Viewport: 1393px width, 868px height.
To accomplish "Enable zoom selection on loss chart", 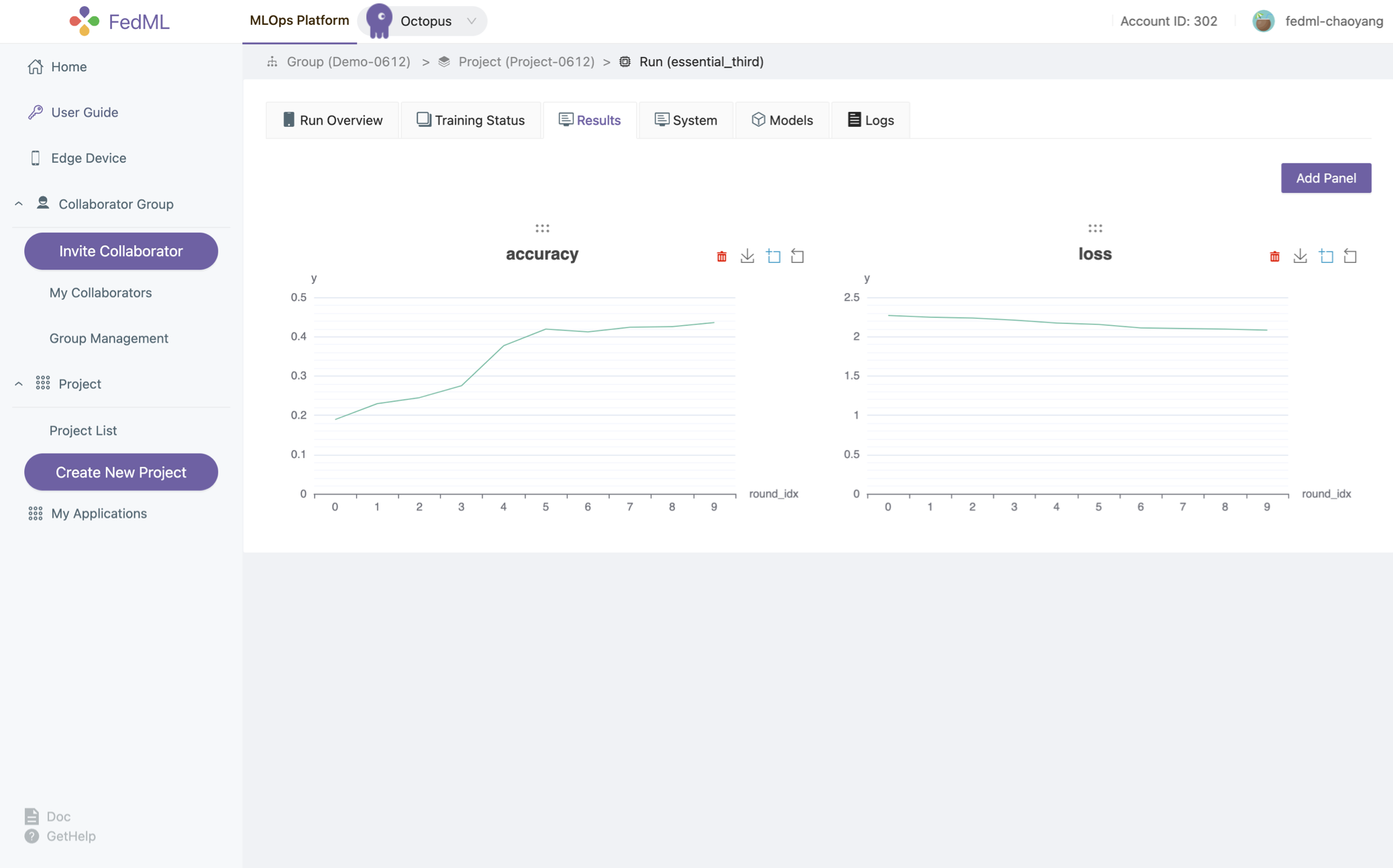I will (x=1326, y=256).
